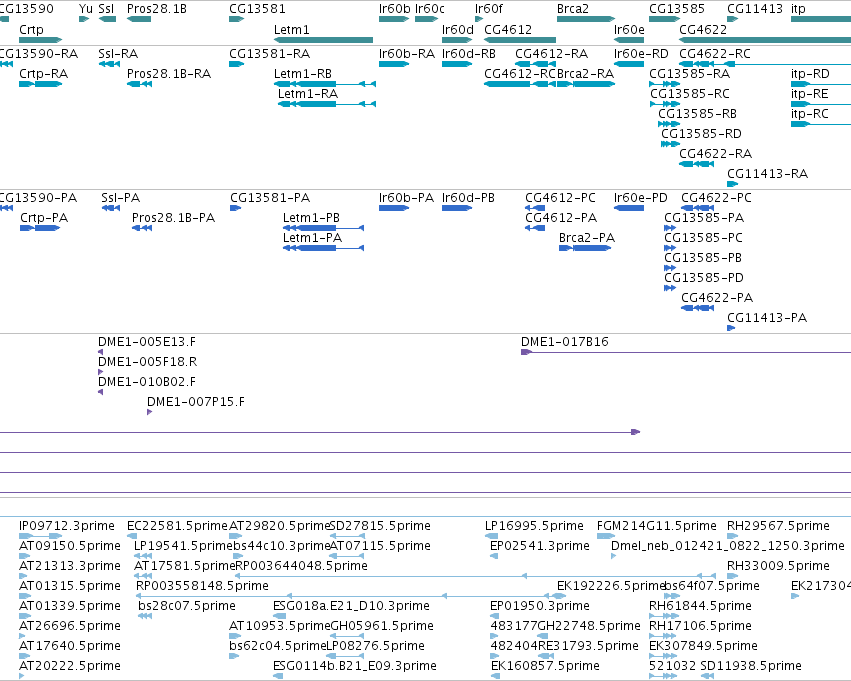851x681 pixels.
Task: Click the 'EK307849.5prime' EST label
Action: coord(703,646)
